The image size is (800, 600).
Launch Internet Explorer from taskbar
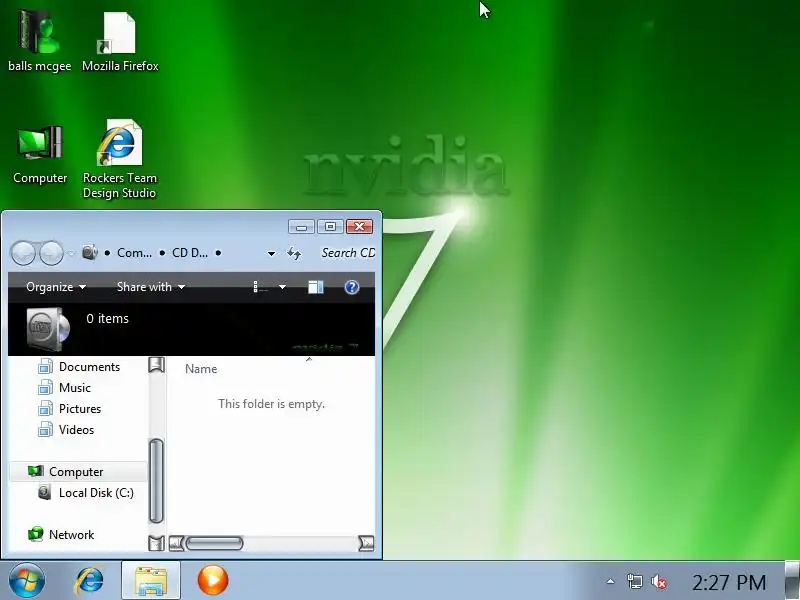[90, 581]
